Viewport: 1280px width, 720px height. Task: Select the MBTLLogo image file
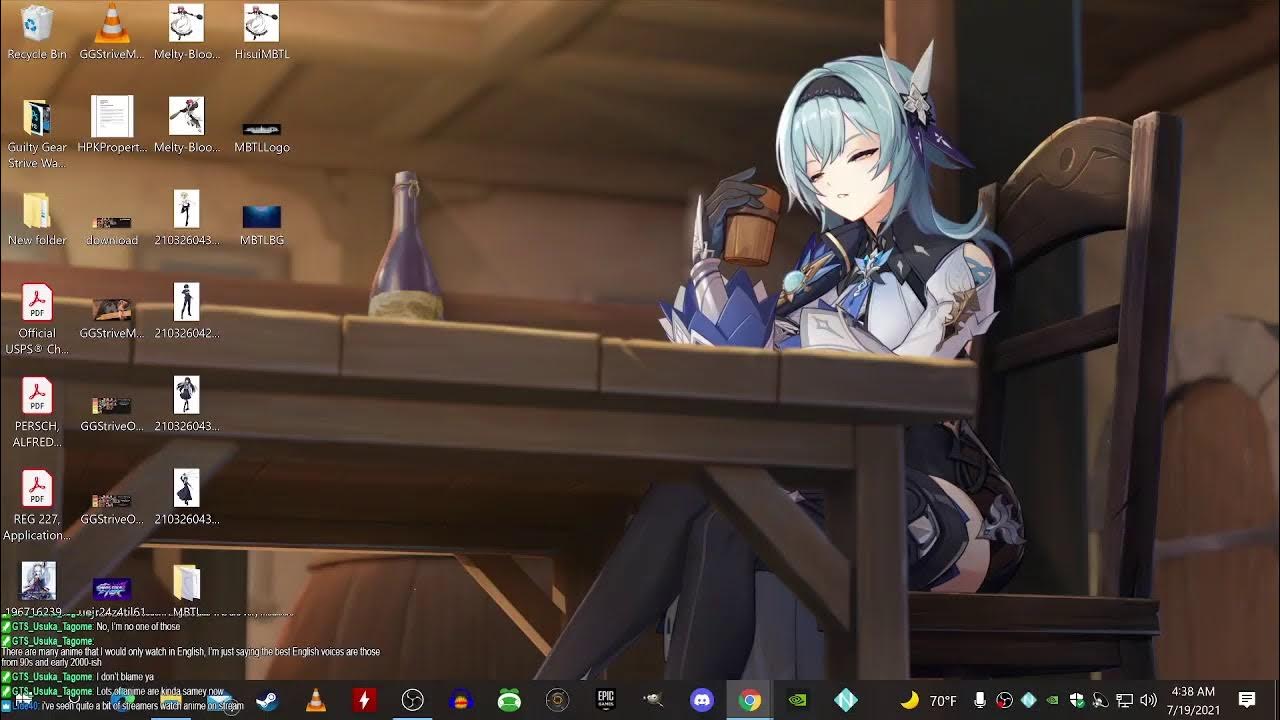coord(262,137)
